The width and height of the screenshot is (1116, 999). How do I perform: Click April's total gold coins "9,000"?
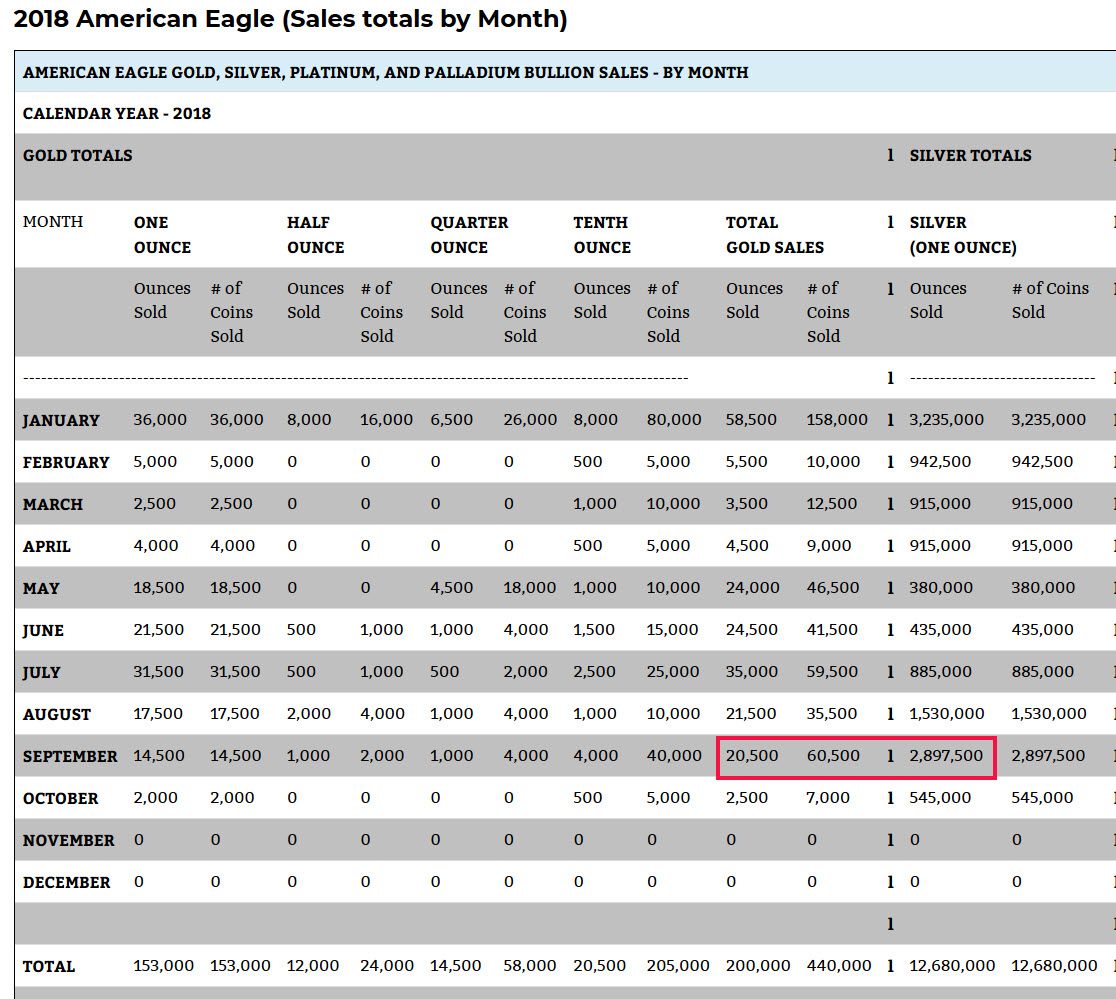pos(829,546)
